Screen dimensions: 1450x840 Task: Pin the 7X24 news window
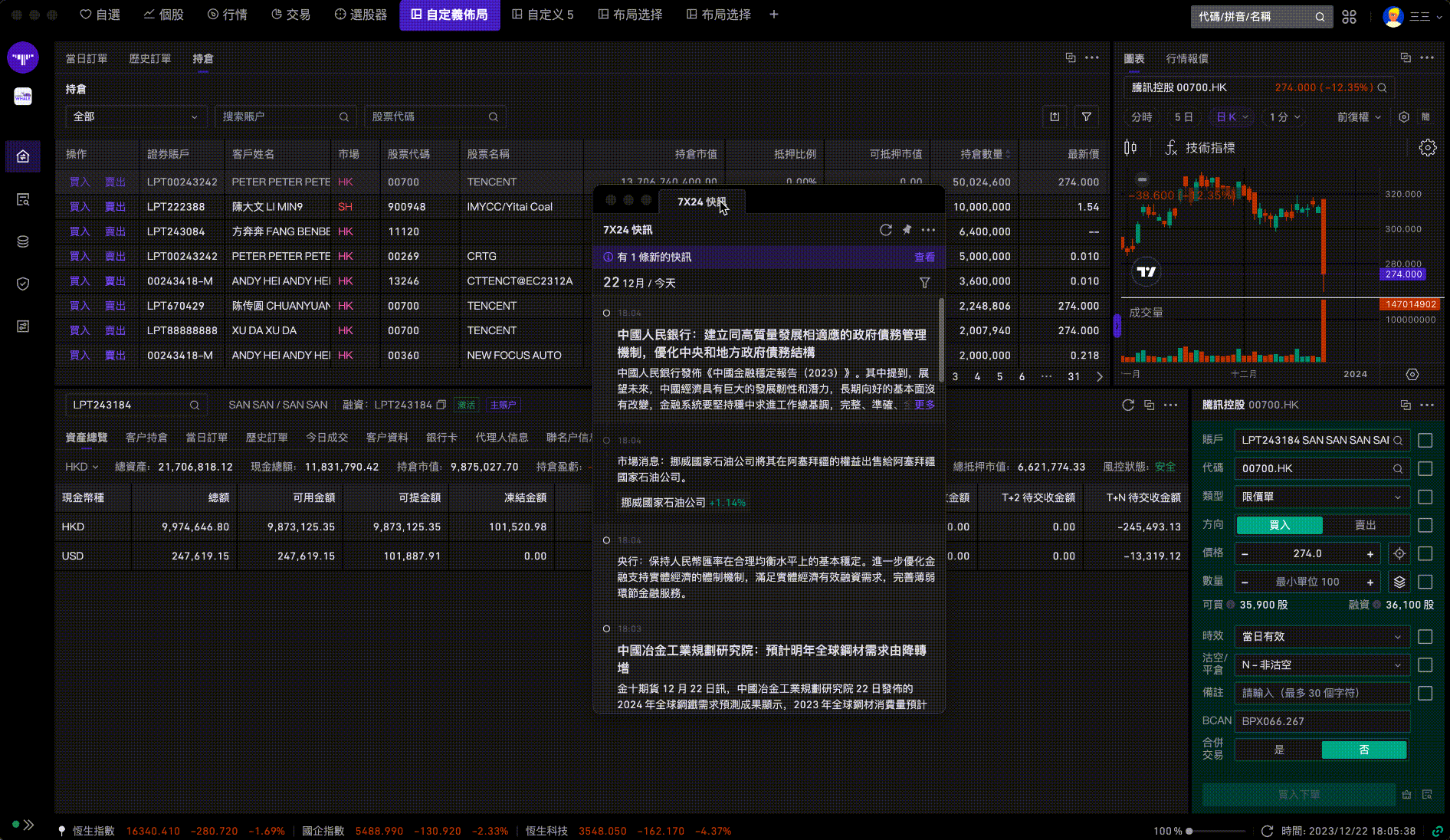(x=907, y=230)
